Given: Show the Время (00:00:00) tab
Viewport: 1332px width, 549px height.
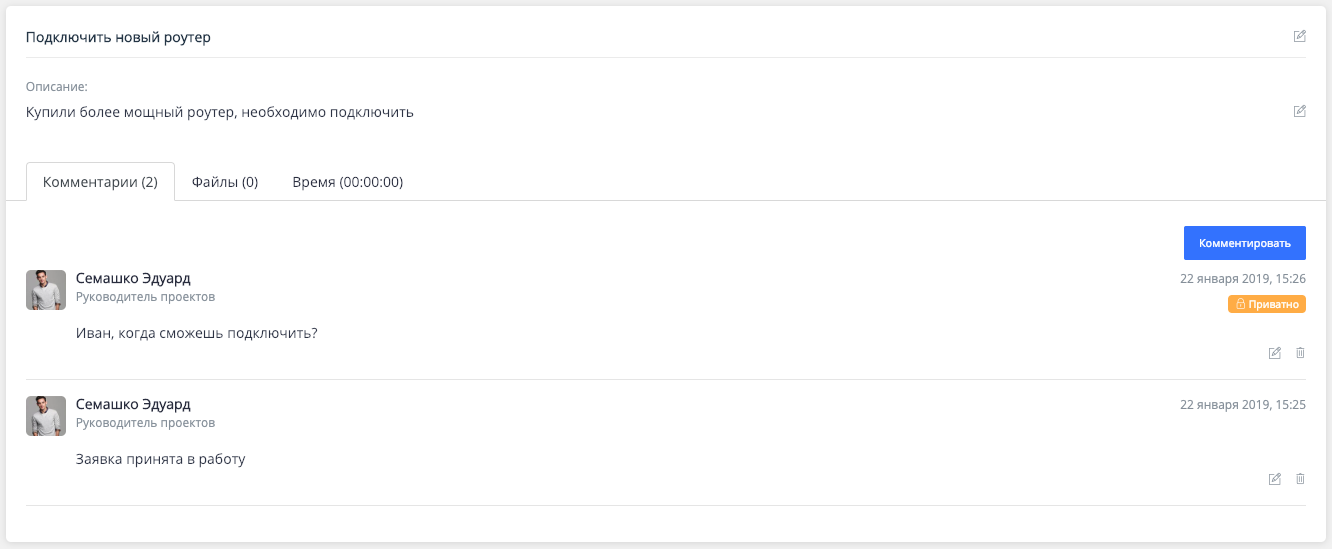Looking at the screenshot, I should point(347,182).
